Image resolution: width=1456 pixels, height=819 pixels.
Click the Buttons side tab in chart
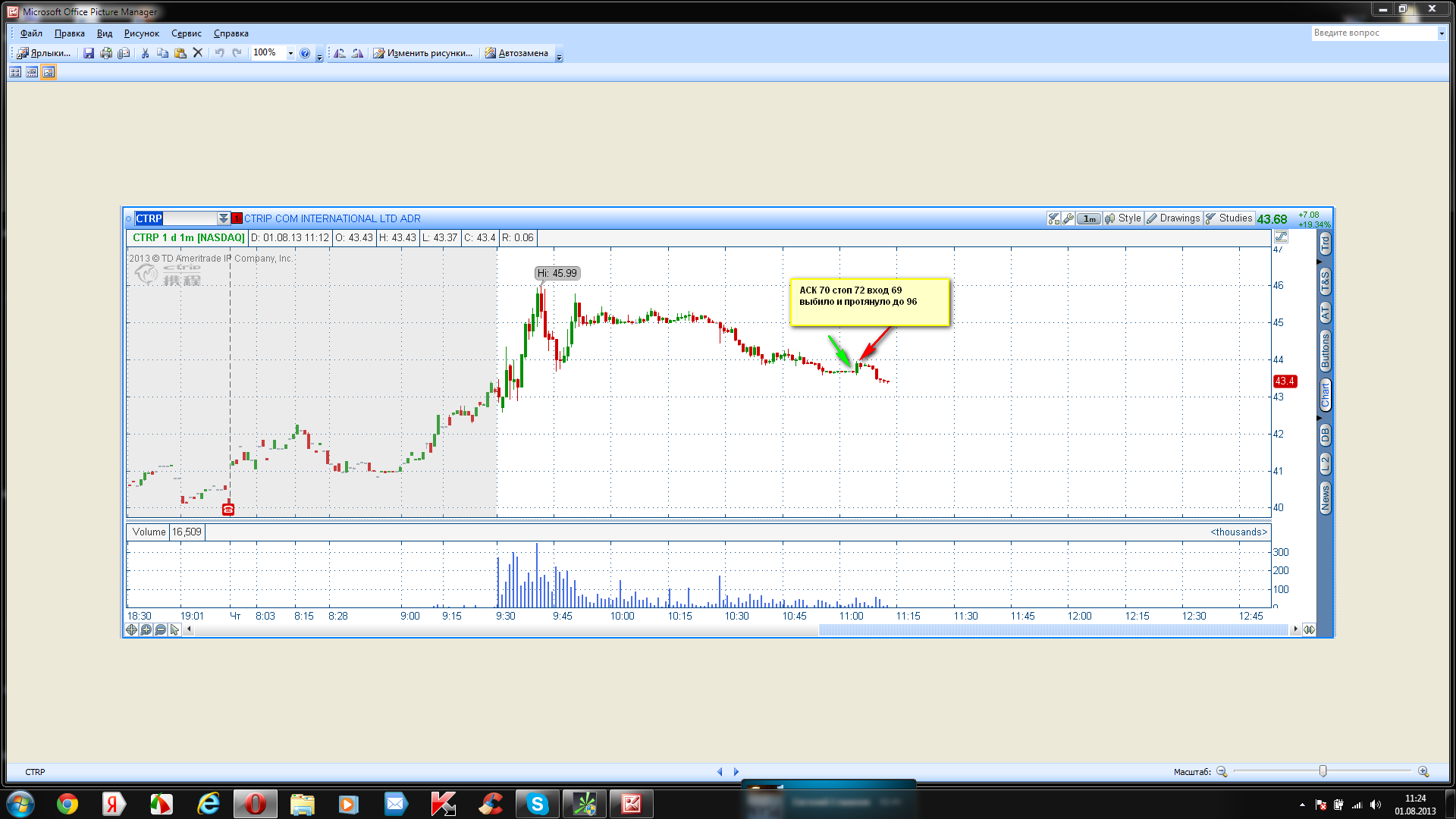coord(1325,350)
